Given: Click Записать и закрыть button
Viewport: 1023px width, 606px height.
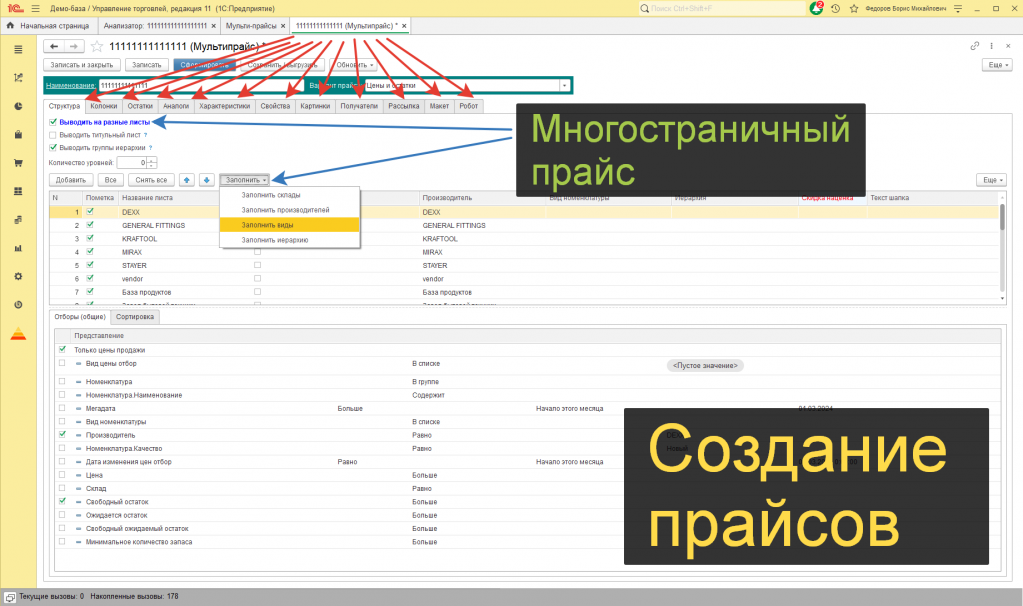Looking at the screenshot, I should point(82,65).
